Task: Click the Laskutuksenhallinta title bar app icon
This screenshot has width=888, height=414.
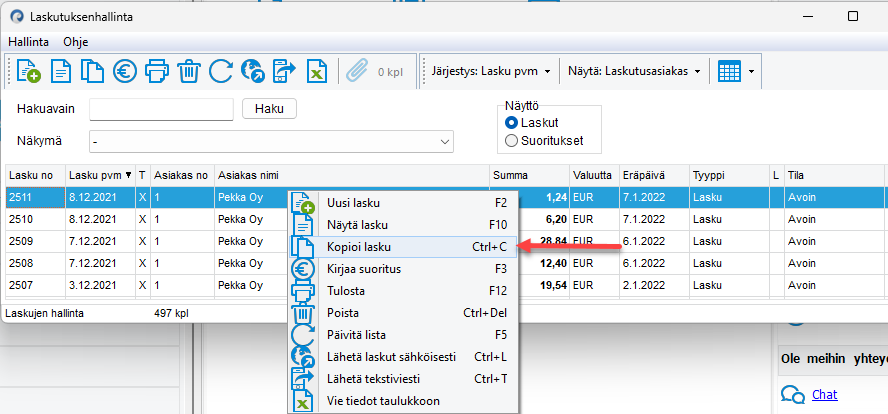Action: pos(17,17)
